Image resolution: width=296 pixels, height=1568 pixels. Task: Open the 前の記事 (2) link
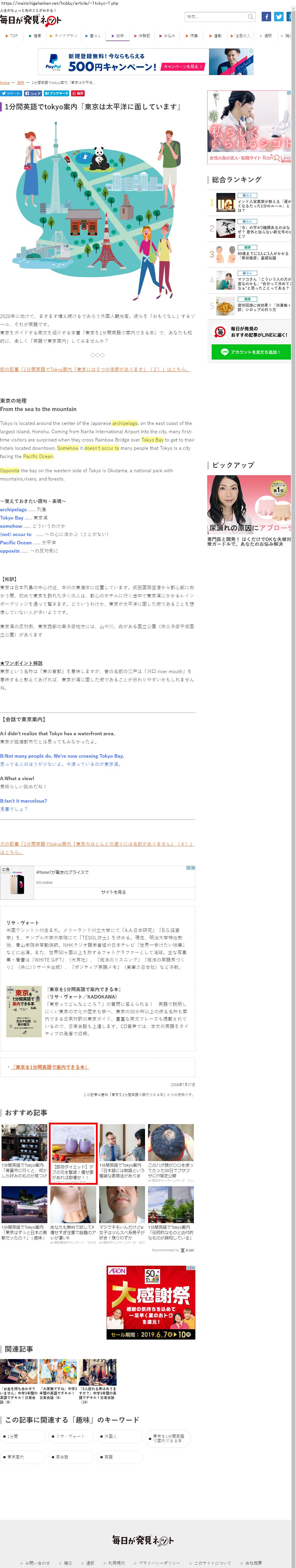pos(95,369)
